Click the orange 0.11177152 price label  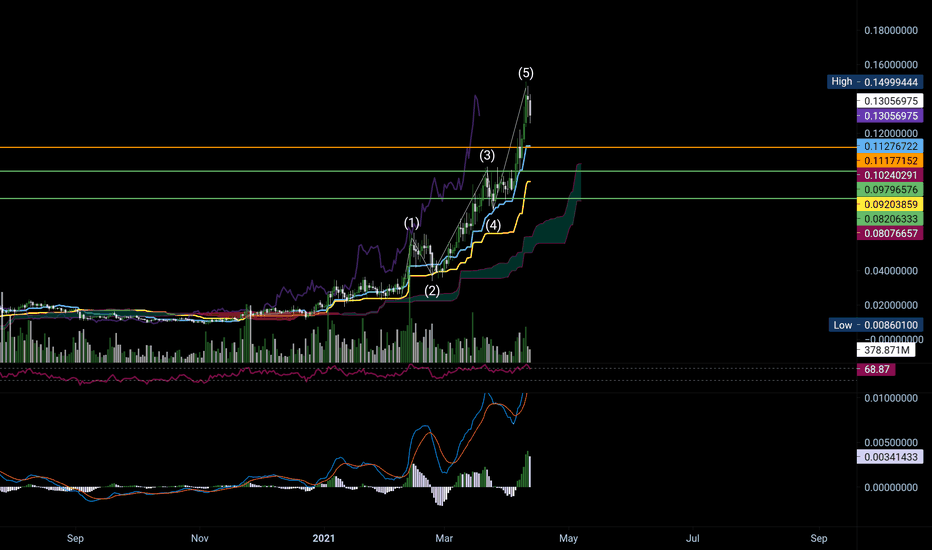coord(890,161)
